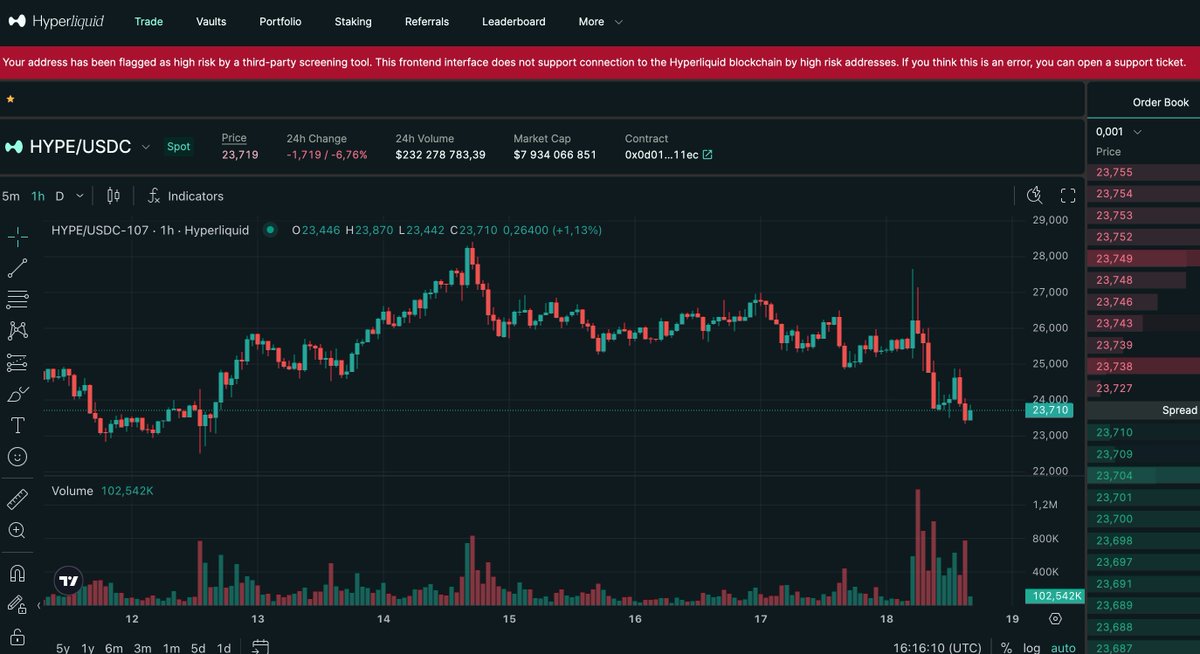Toggle magnet mode for drawings
This screenshot has height=654, width=1200.
[x=17, y=574]
